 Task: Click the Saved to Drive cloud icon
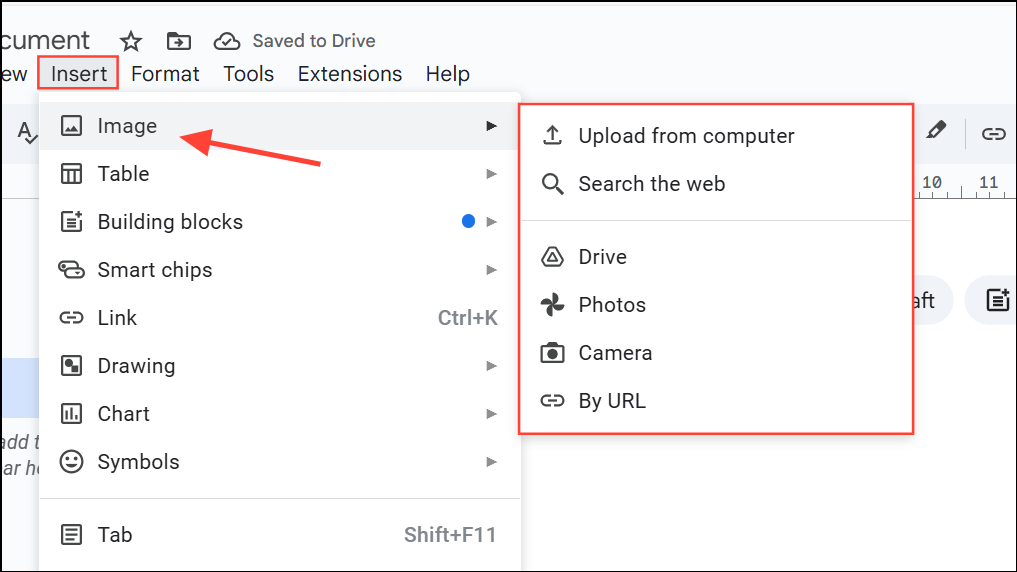[228, 41]
